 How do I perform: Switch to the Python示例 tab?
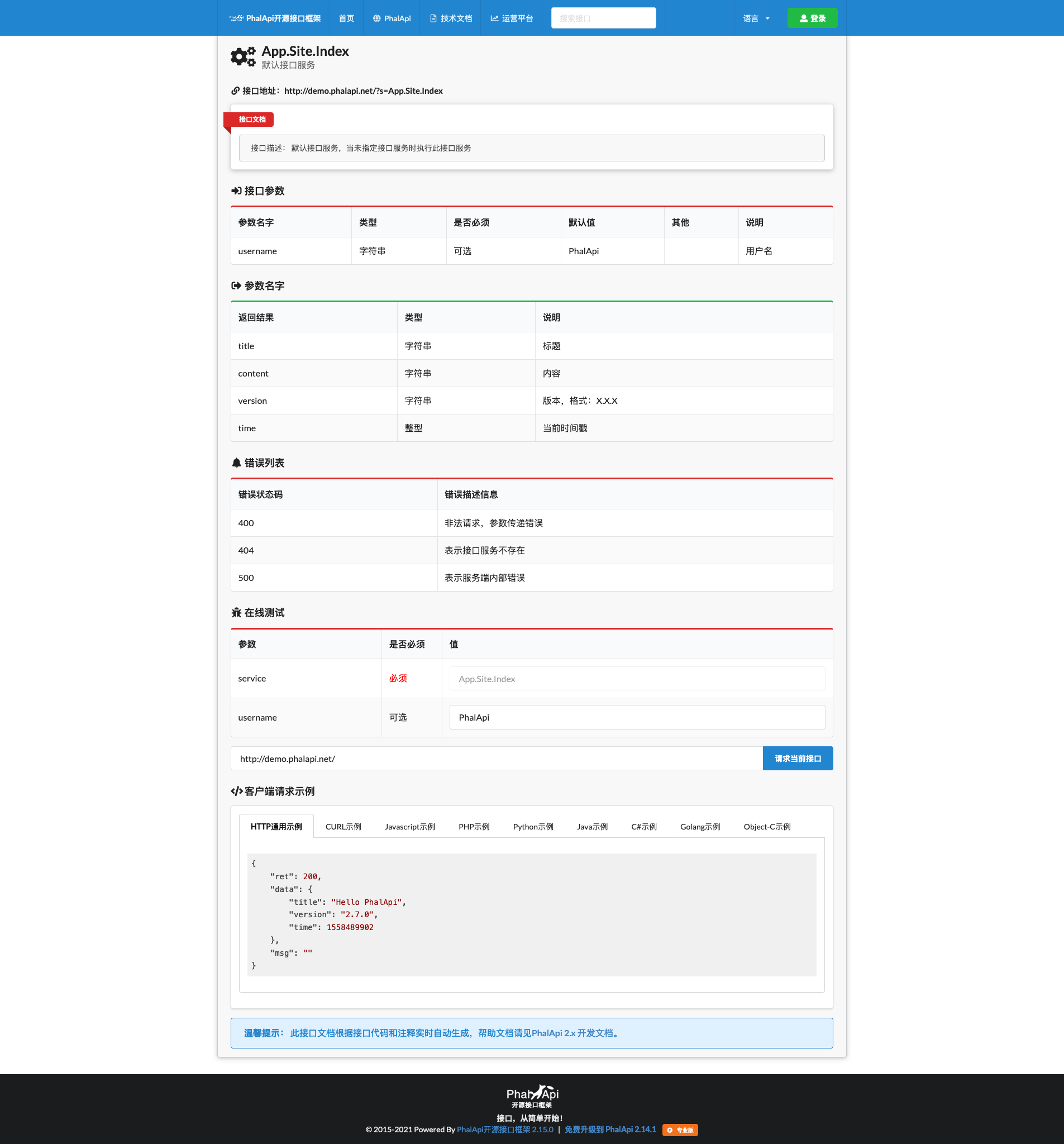[x=533, y=826]
